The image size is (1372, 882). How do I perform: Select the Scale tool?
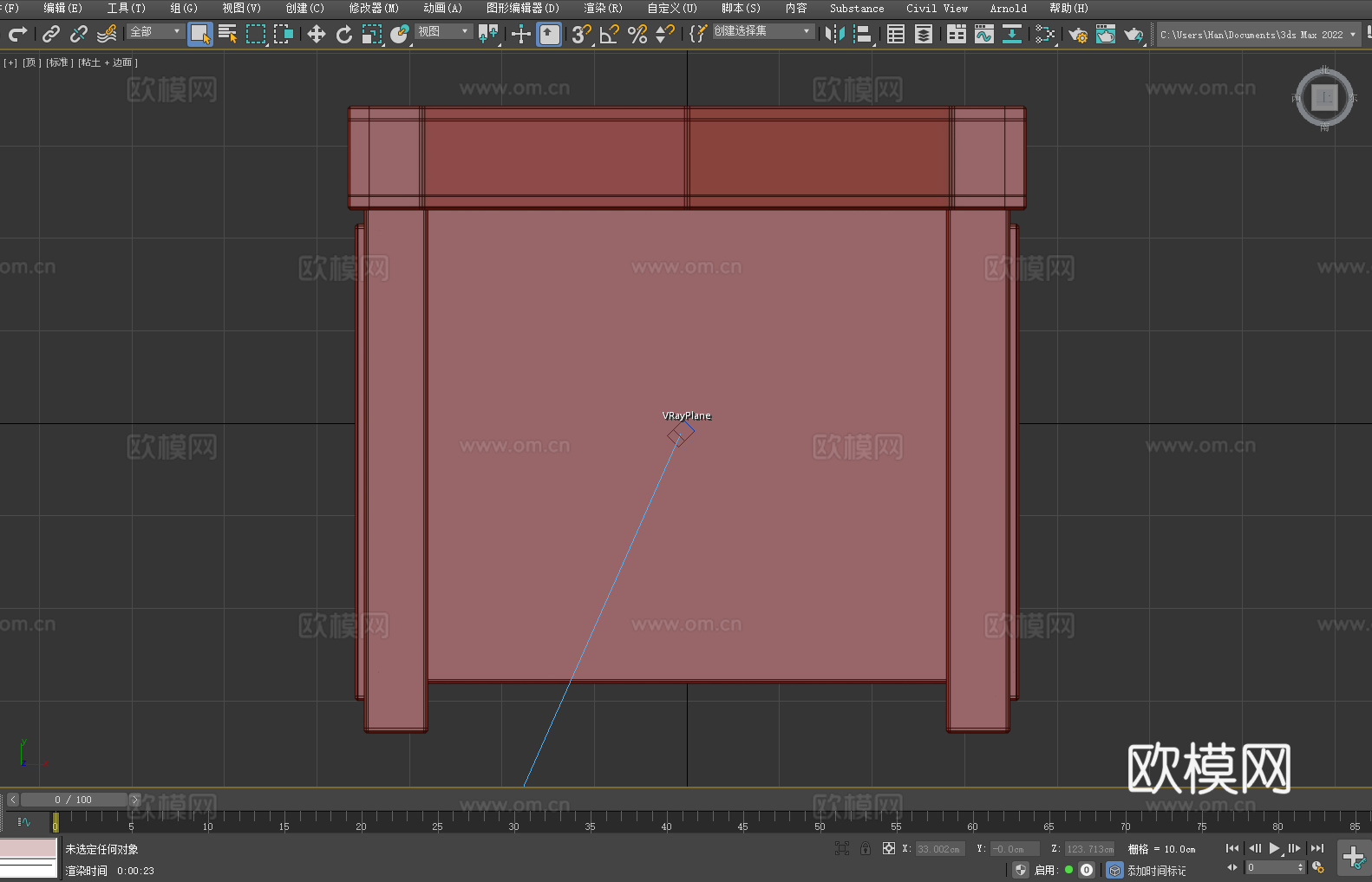[372, 35]
